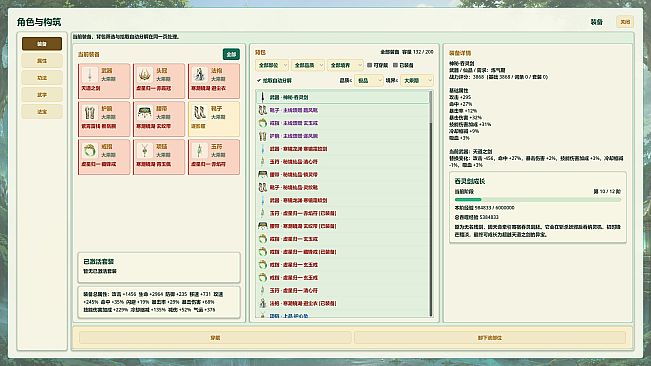Viewport: 651px width, 366px height.
Task: Select the necklace (项链) equipment icon
Action: [144, 151]
